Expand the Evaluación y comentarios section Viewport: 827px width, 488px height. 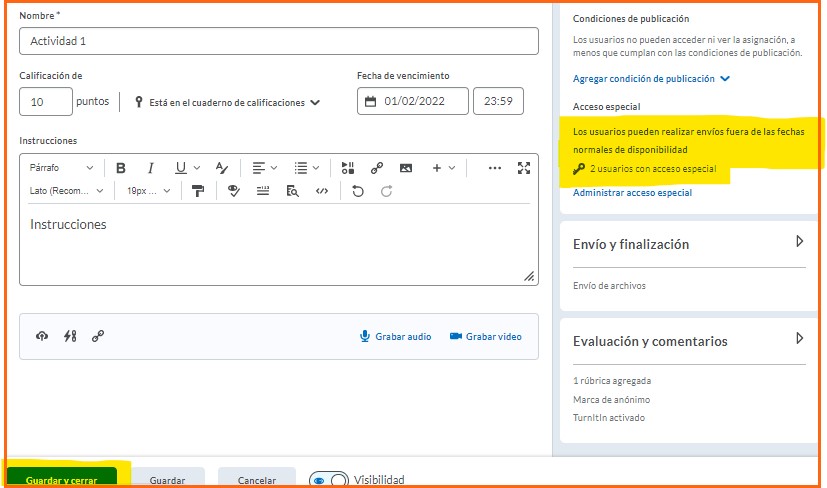coord(799,340)
